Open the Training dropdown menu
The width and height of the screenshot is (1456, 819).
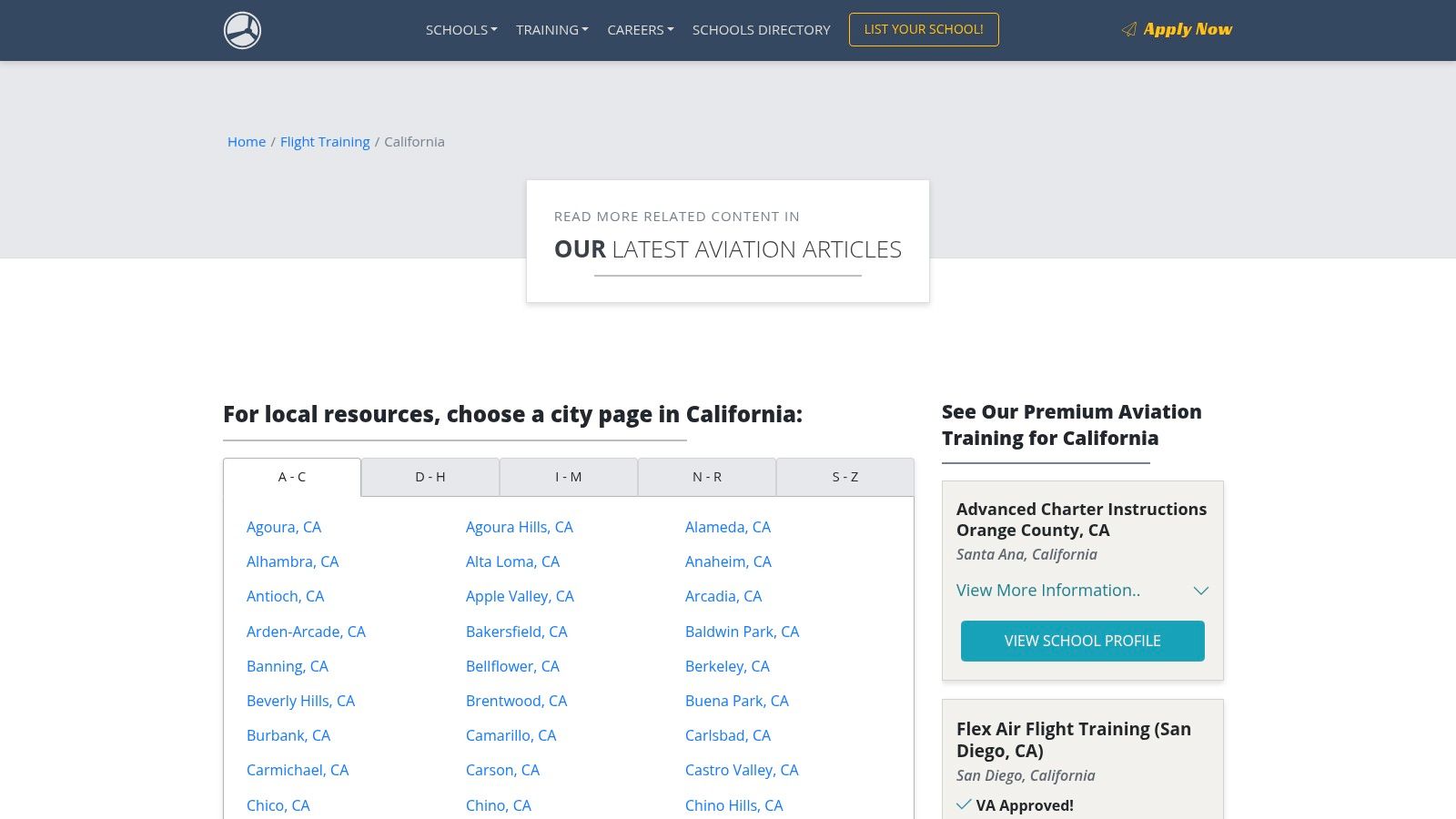click(552, 30)
